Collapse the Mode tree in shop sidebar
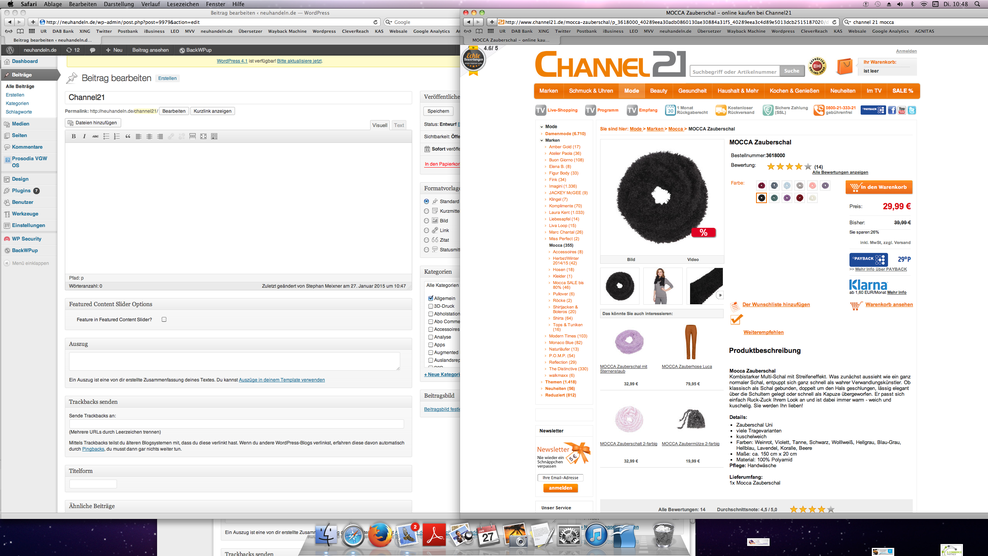 coord(541,127)
